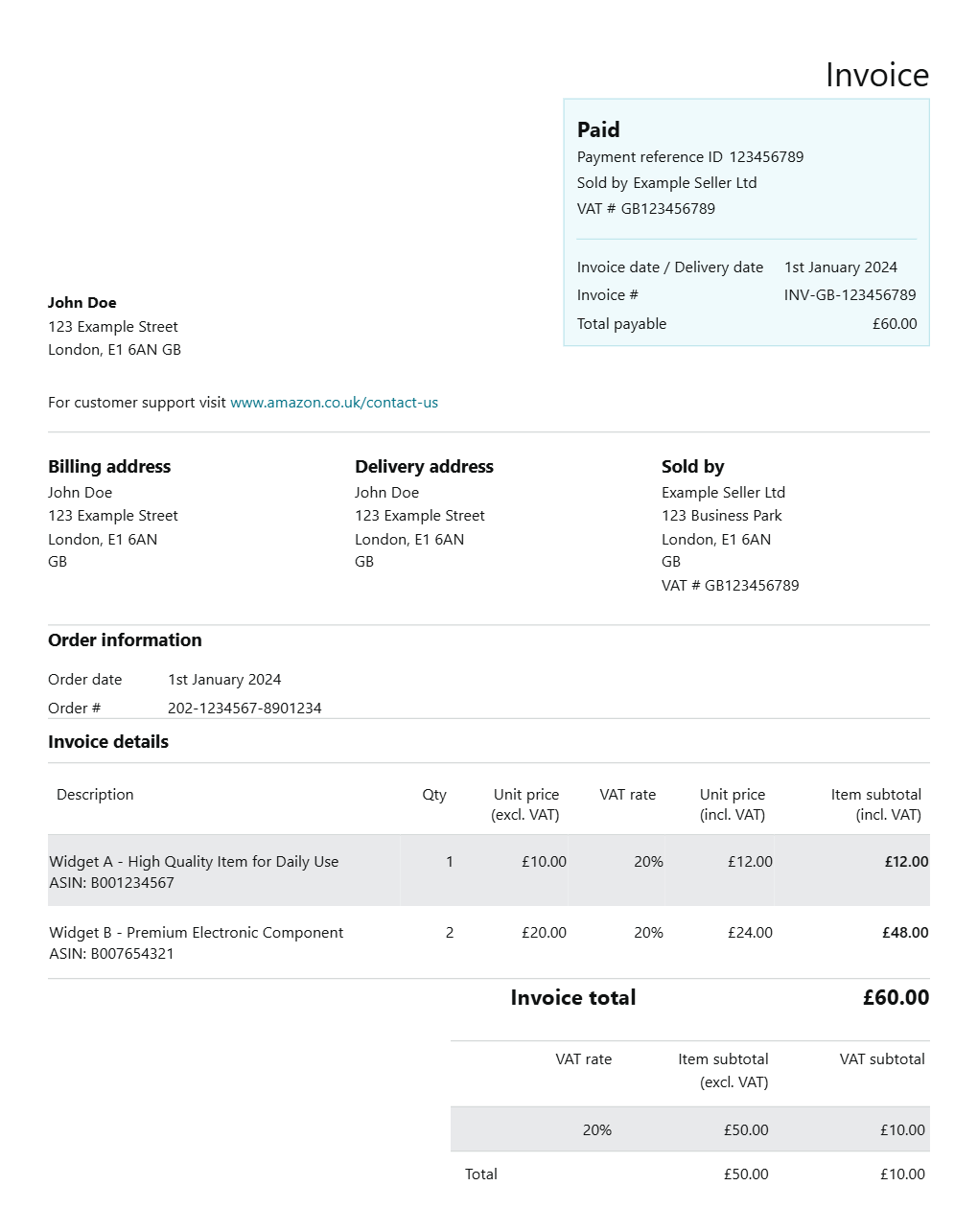Click invoice number INV-GB-123456789
978x1232 pixels.
pos(850,295)
